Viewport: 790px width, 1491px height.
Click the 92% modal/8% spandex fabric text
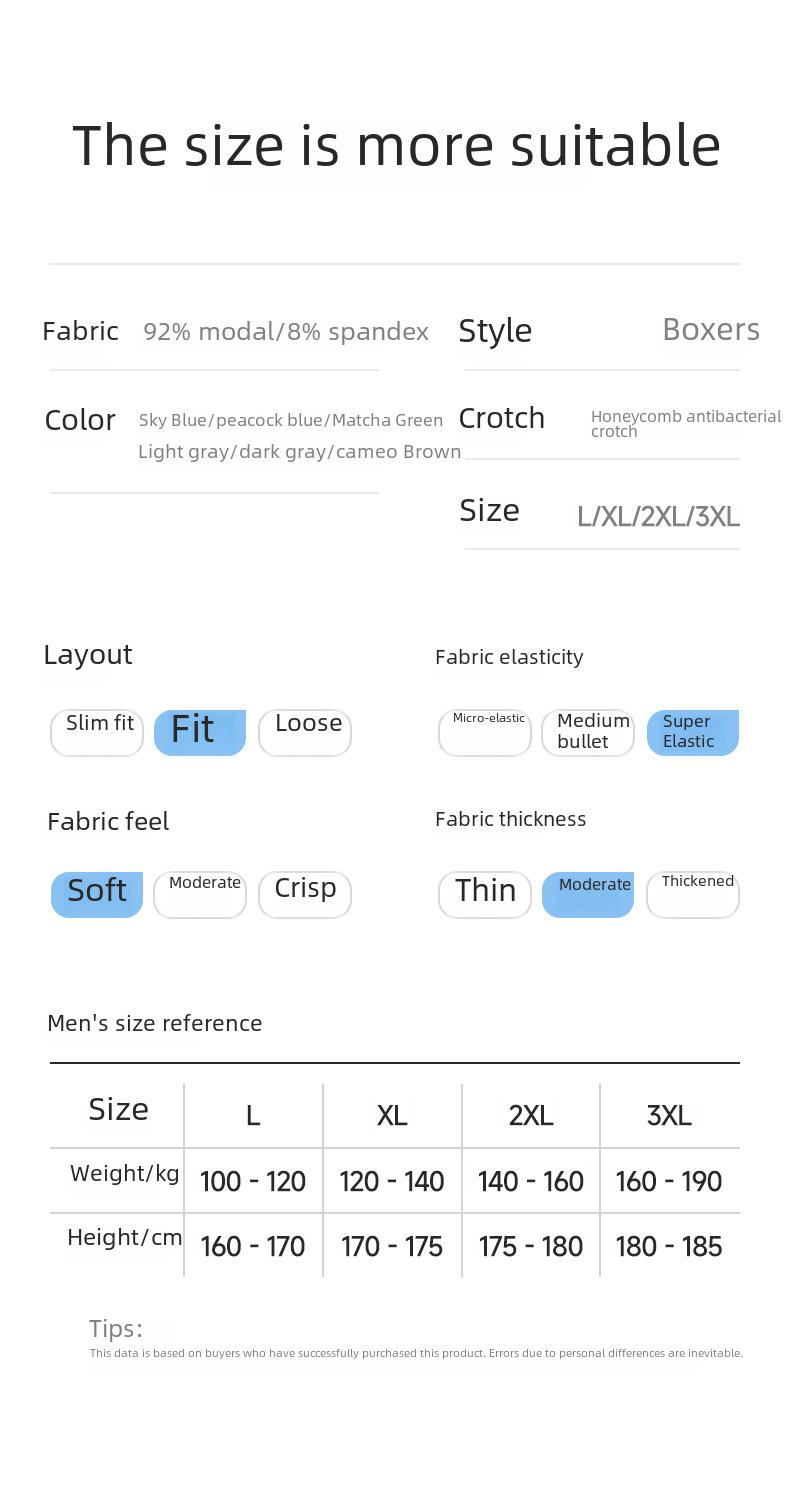(x=286, y=332)
